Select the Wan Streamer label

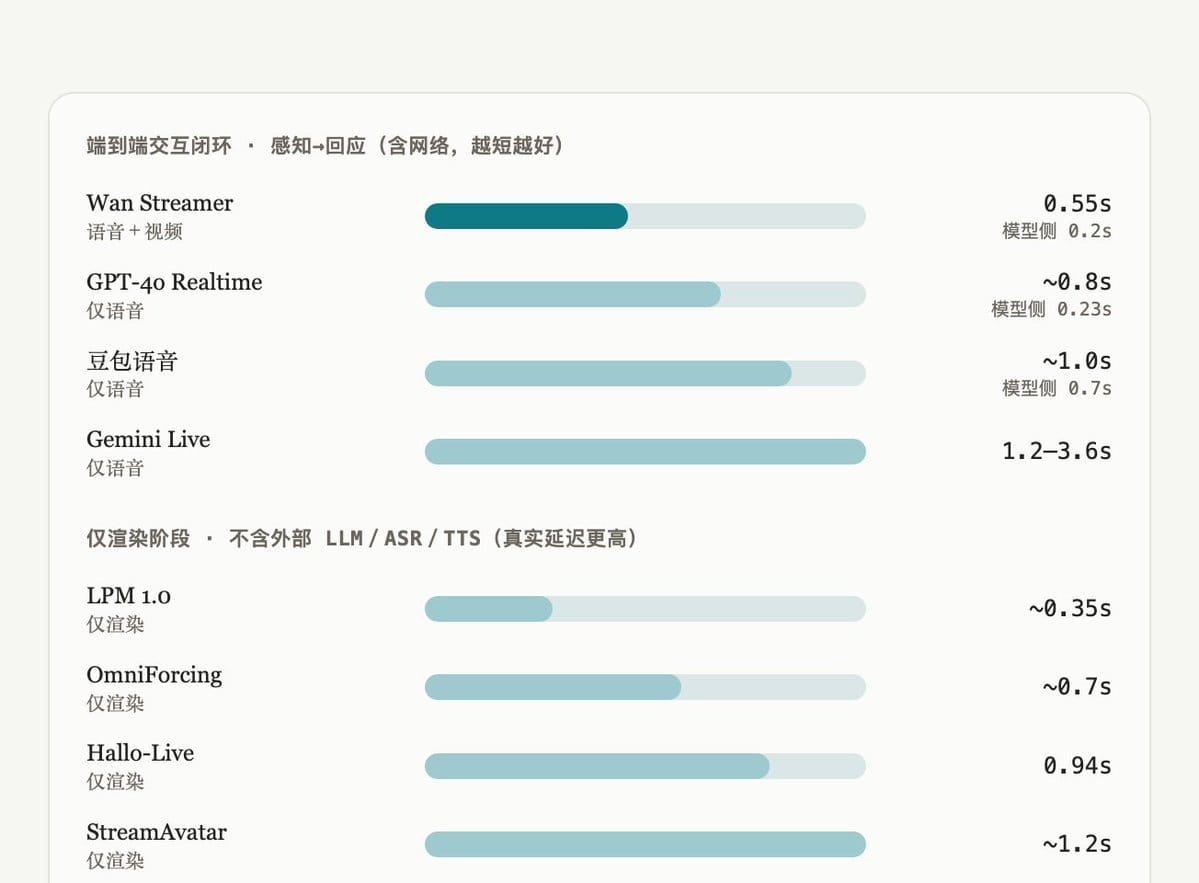pyautogui.click(x=160, y=203)
